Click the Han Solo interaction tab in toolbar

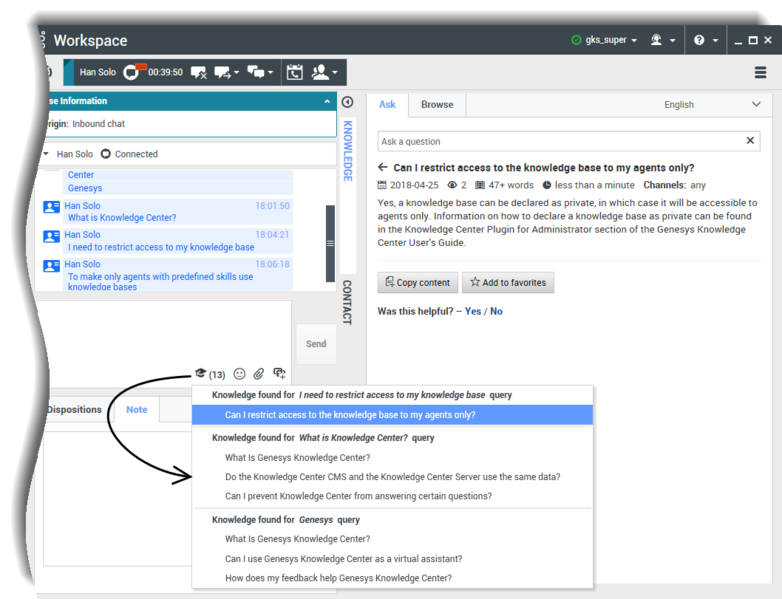click(98, 72)
